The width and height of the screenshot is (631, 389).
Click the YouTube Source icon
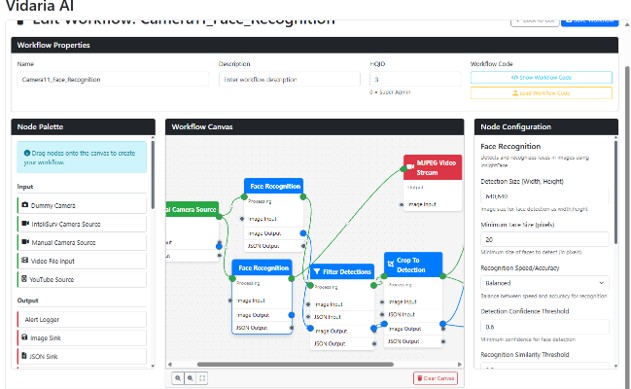24,279
